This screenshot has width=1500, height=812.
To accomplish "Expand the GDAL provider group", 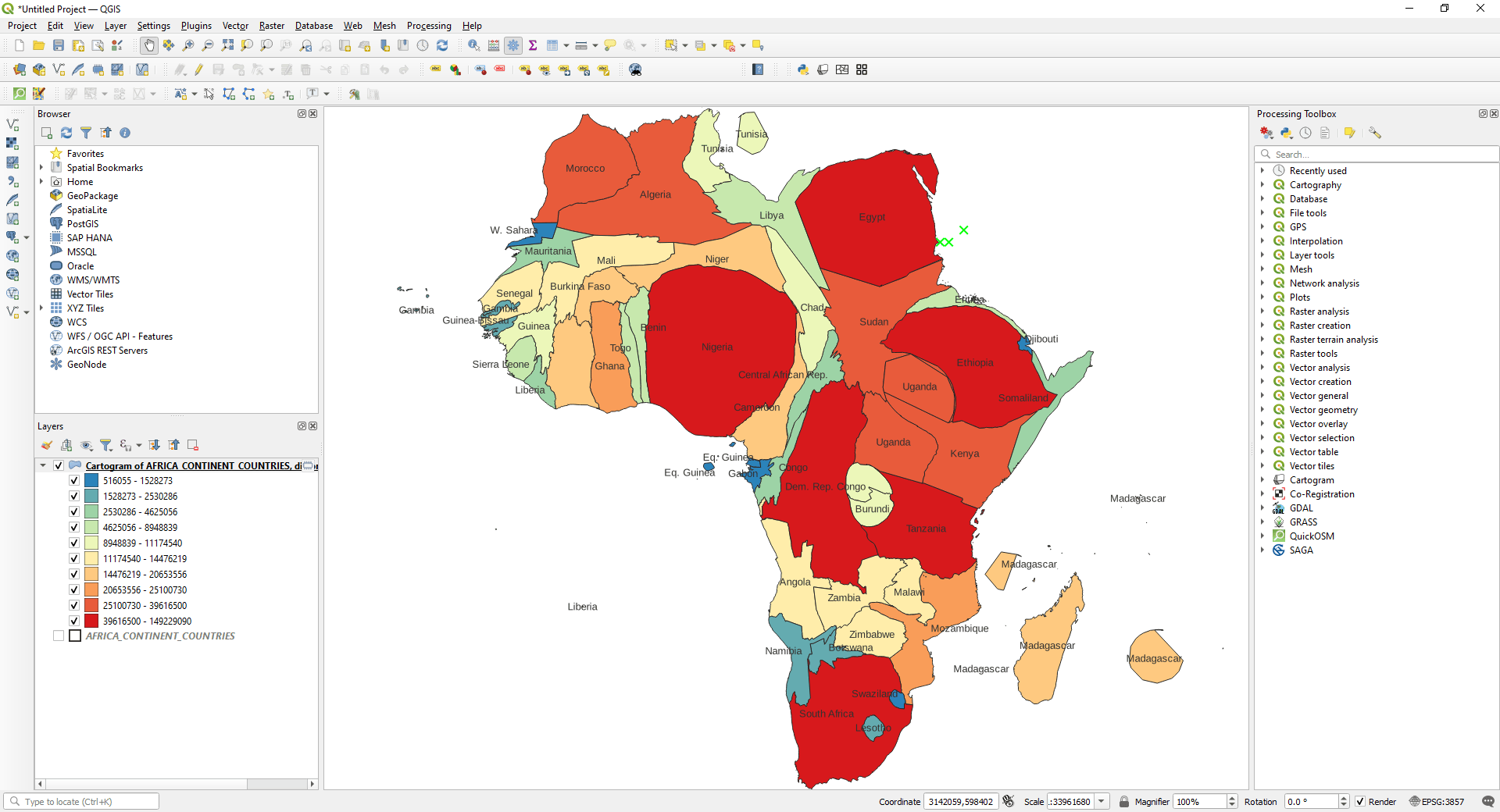I will coord(1262,508).
